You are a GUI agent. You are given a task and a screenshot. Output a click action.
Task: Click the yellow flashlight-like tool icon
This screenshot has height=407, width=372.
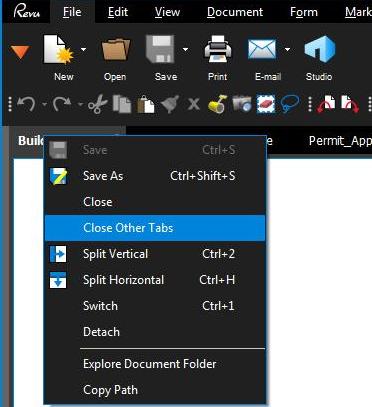(218, 104)
